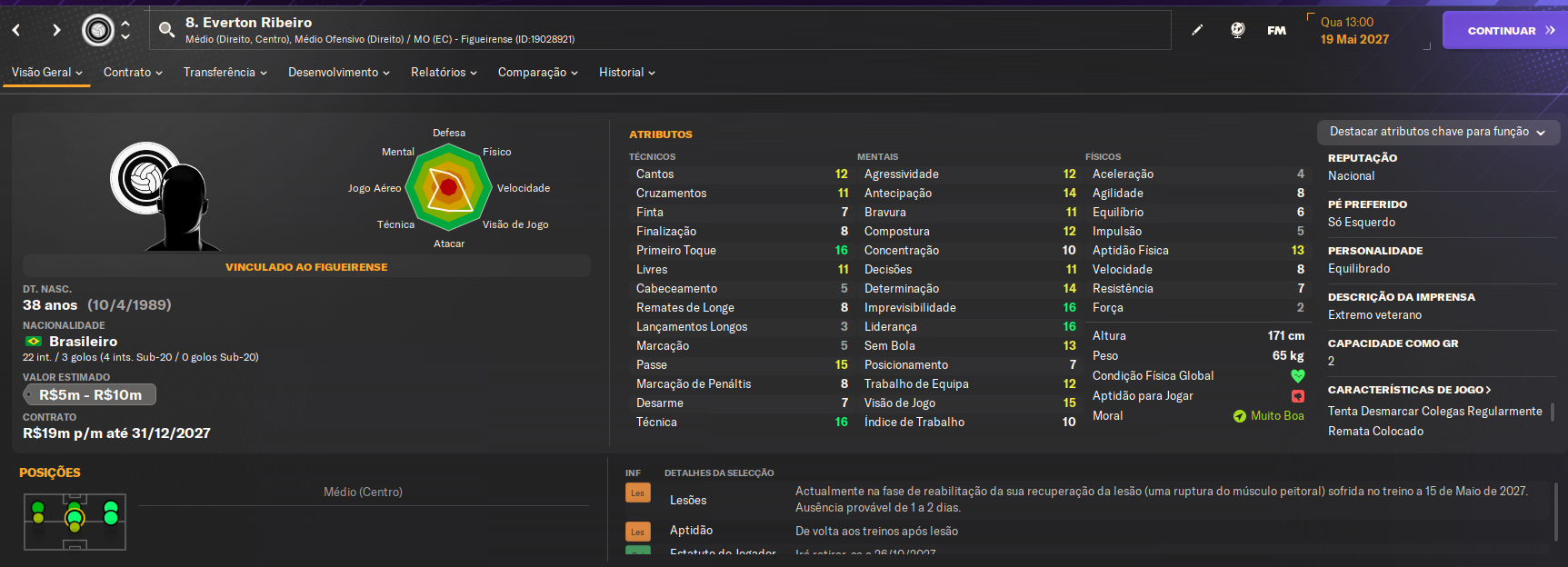Select the Historial tab

[x=626, y=73]
